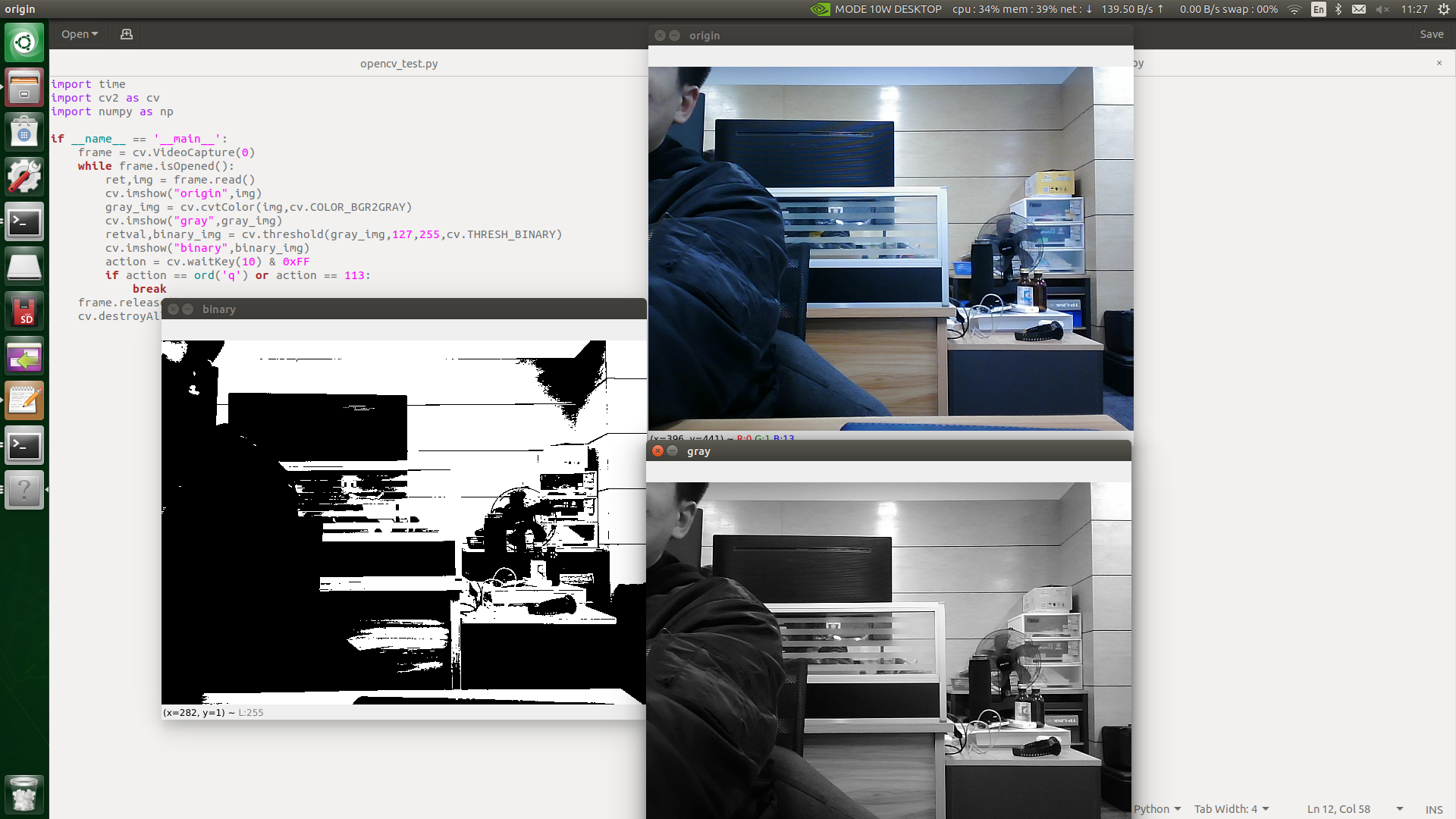
Task: Open Ubuntu Software store icon
Action: click(24, 132)
